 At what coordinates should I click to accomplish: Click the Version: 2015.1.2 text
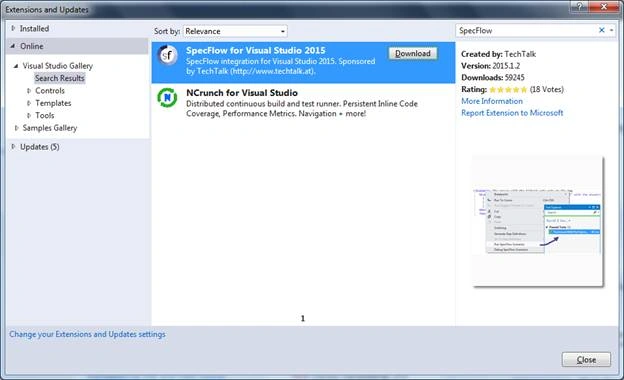pyautogui.click(x=491, y=66)
